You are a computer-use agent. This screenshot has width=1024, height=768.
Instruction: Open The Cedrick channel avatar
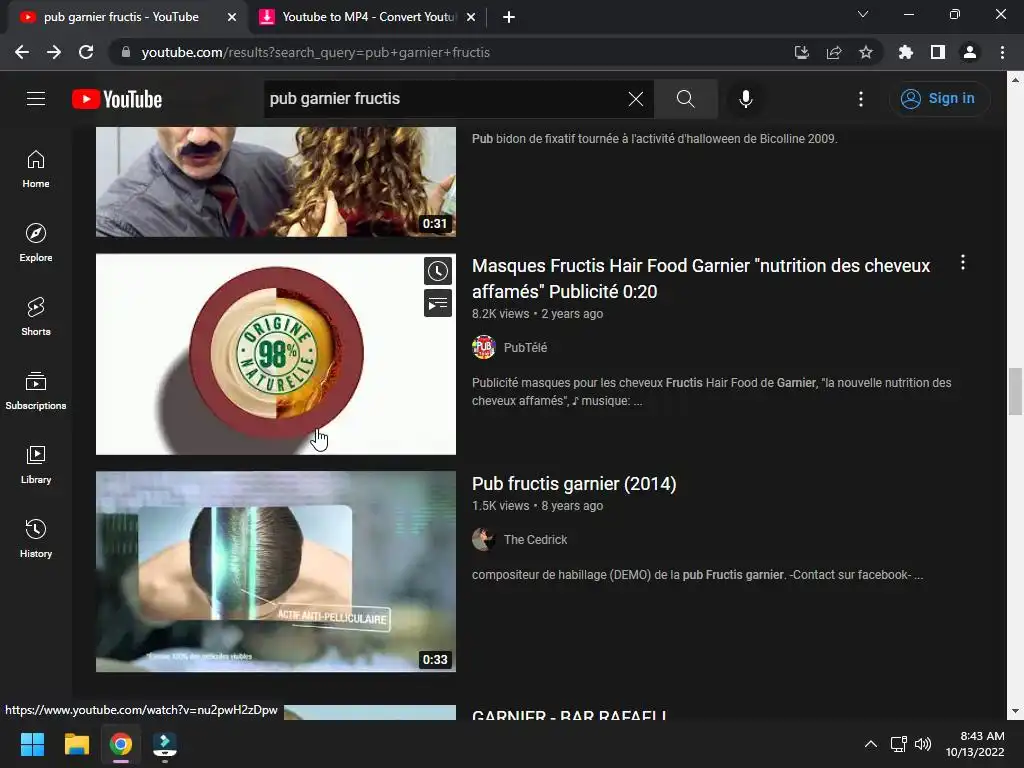click(x=483, y=539)
